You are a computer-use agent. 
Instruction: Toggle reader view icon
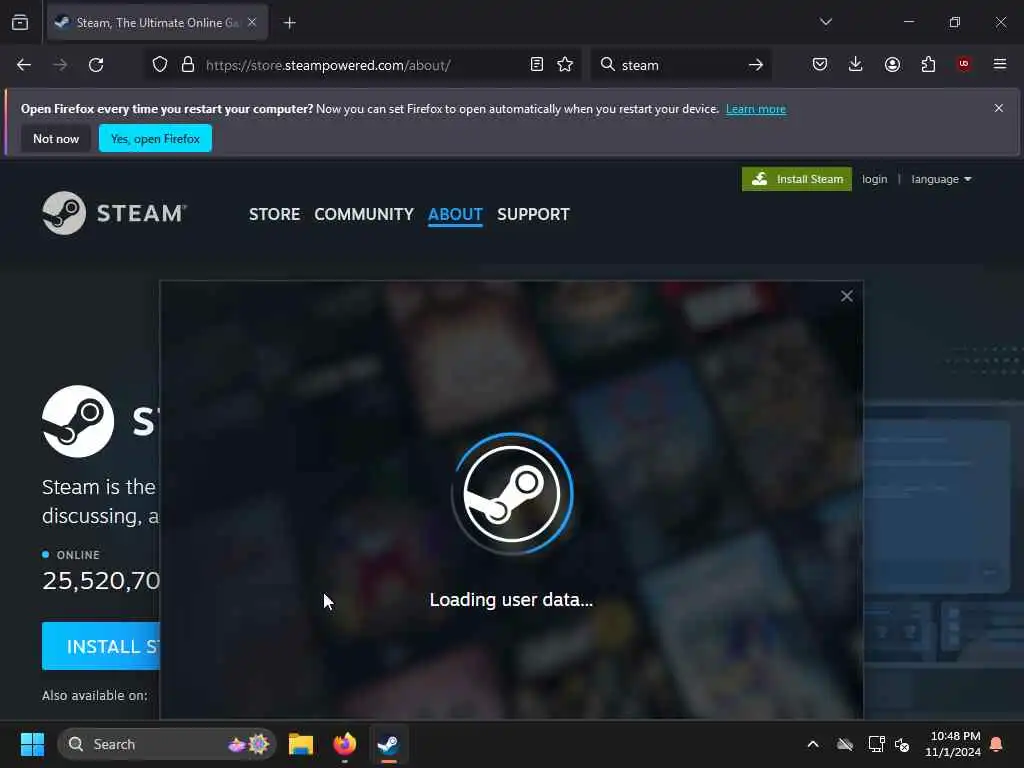(536, 65)
